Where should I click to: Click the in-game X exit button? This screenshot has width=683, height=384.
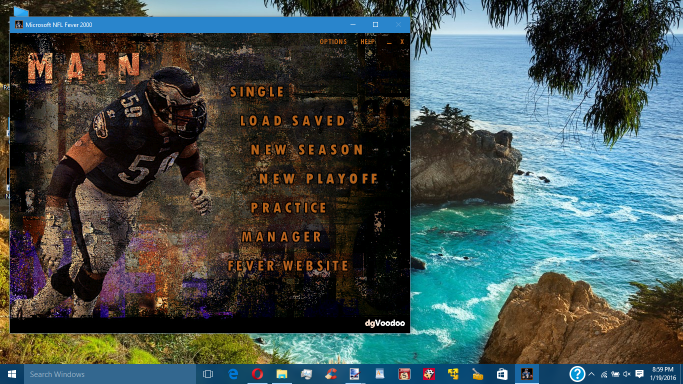click(402, 42)
